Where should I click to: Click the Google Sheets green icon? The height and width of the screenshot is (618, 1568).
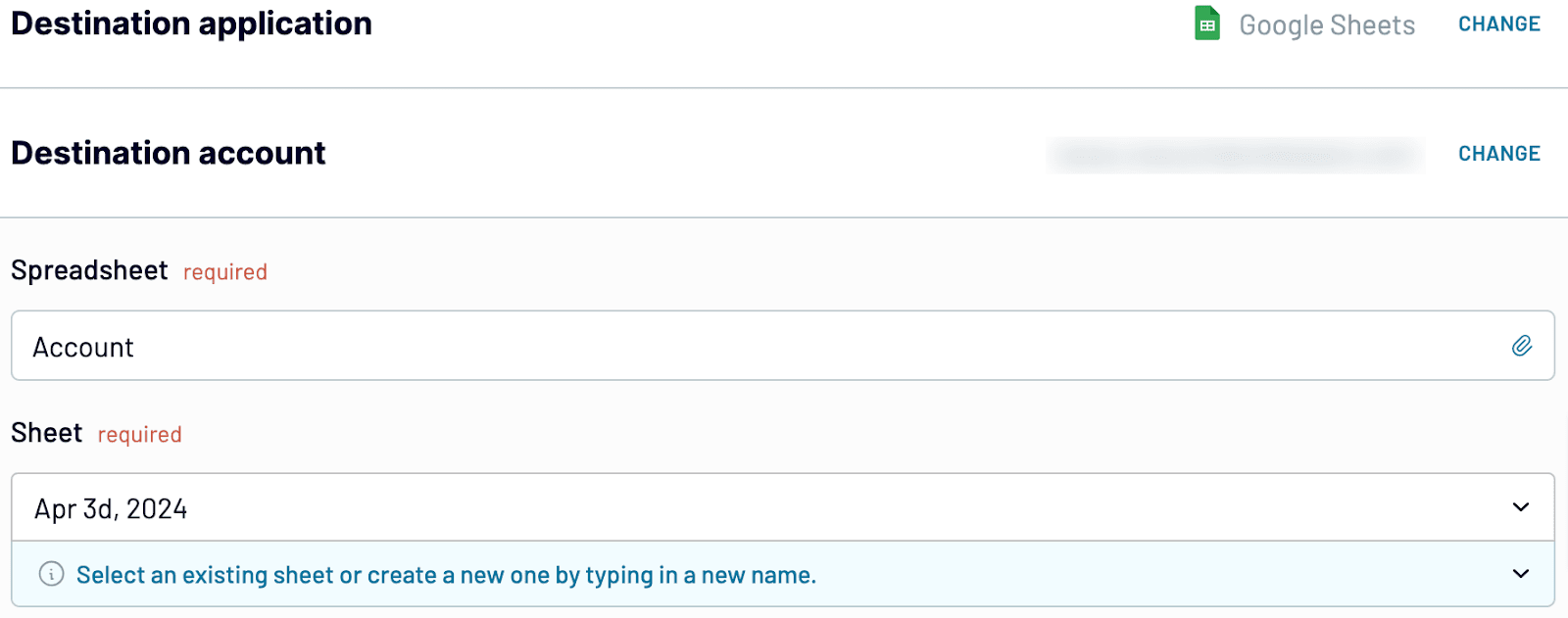[x=1207, y=24]
